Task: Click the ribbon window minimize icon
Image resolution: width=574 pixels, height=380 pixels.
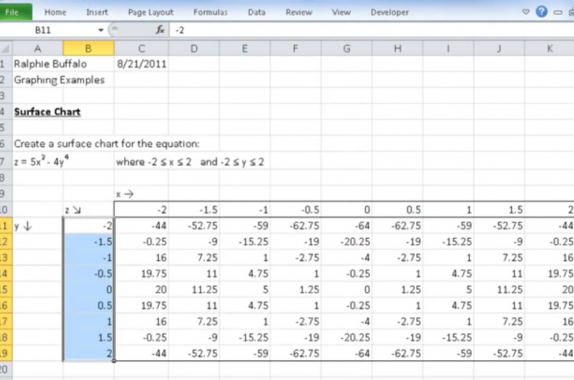Action: (x=558, y=12)
